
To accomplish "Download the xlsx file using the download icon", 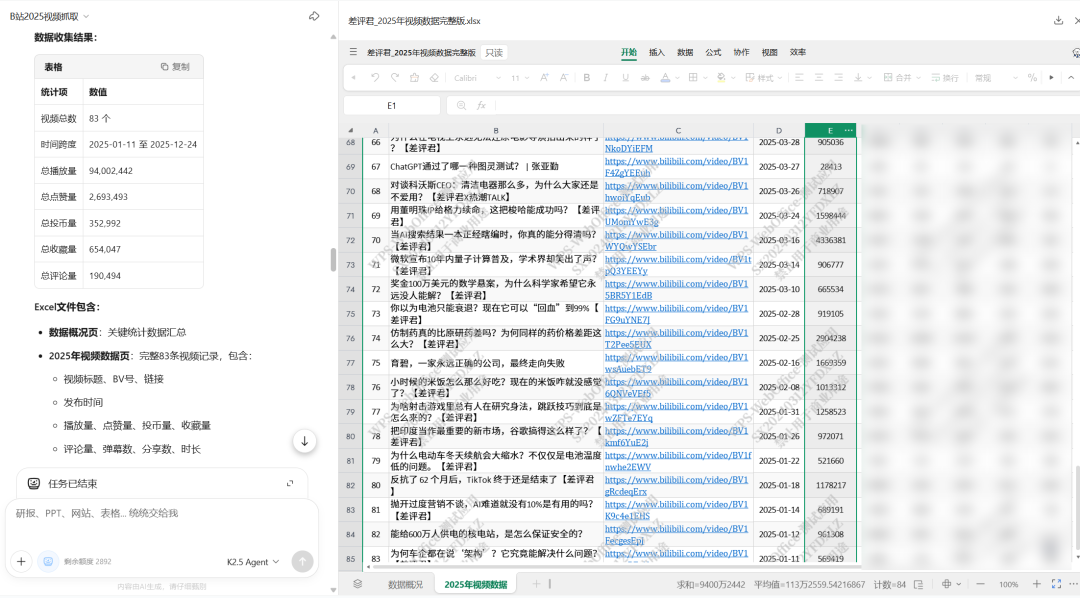I will [x=1059, y=21].
